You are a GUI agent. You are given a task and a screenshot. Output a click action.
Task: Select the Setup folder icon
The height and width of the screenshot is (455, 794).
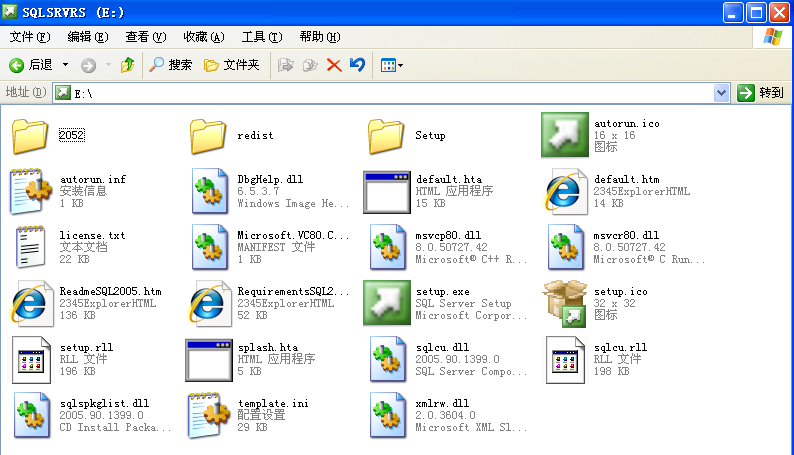386,136
